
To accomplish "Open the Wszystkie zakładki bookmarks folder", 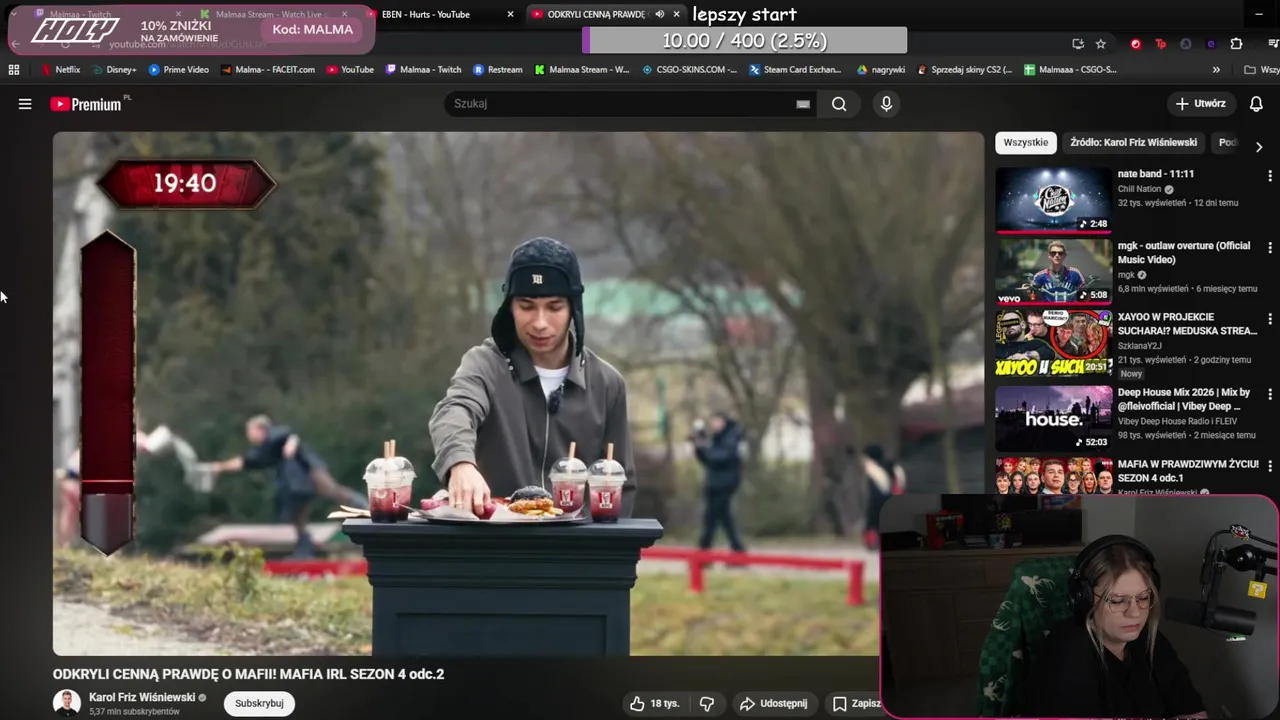I will pyautogui.click(x=1262, y=70).
